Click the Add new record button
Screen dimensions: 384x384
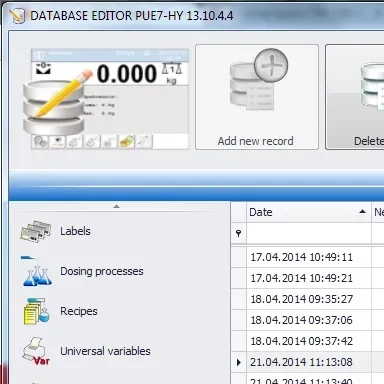click(x=257, y=97)
